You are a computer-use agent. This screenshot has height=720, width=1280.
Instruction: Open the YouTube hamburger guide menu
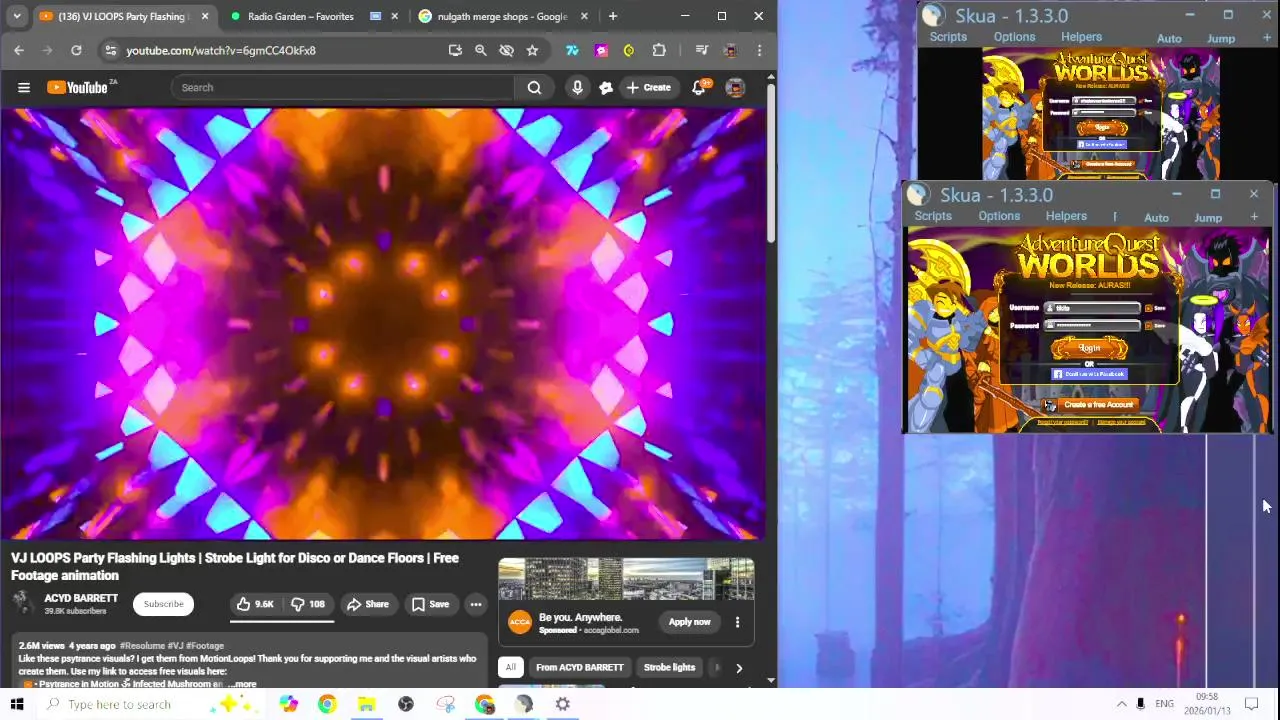[x=24, y=87]
